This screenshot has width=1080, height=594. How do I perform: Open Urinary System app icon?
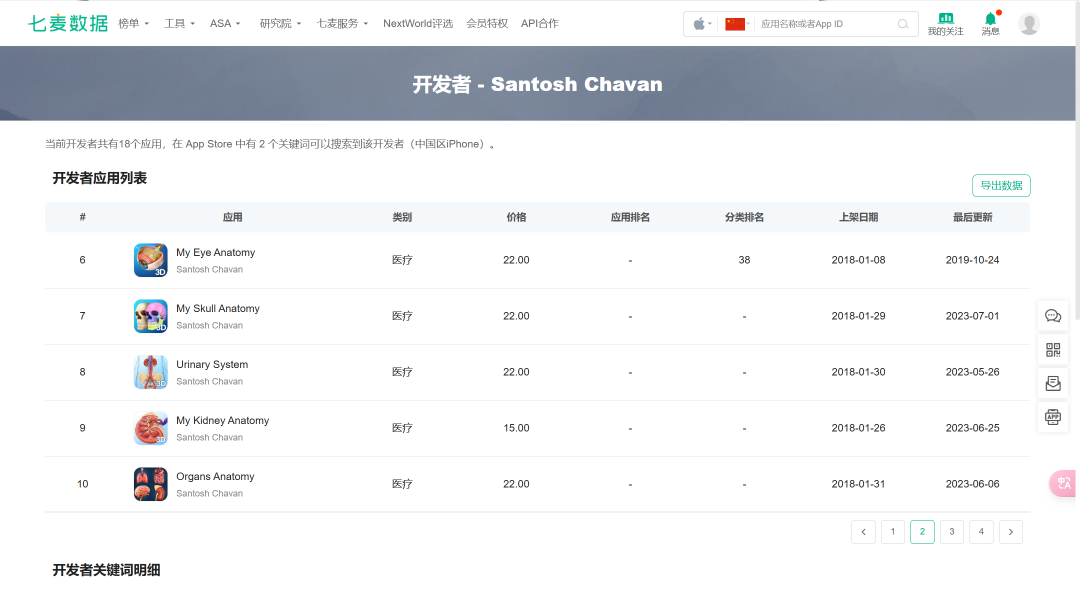tap(151, 372)
